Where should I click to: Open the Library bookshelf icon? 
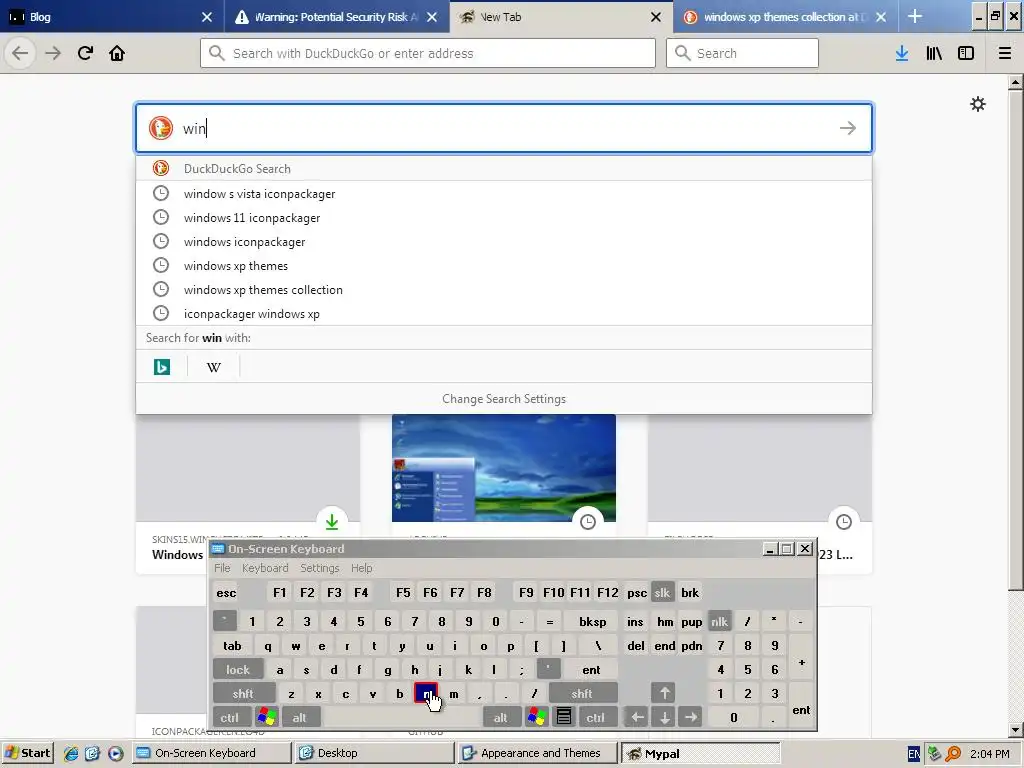[x=934, y=53]
